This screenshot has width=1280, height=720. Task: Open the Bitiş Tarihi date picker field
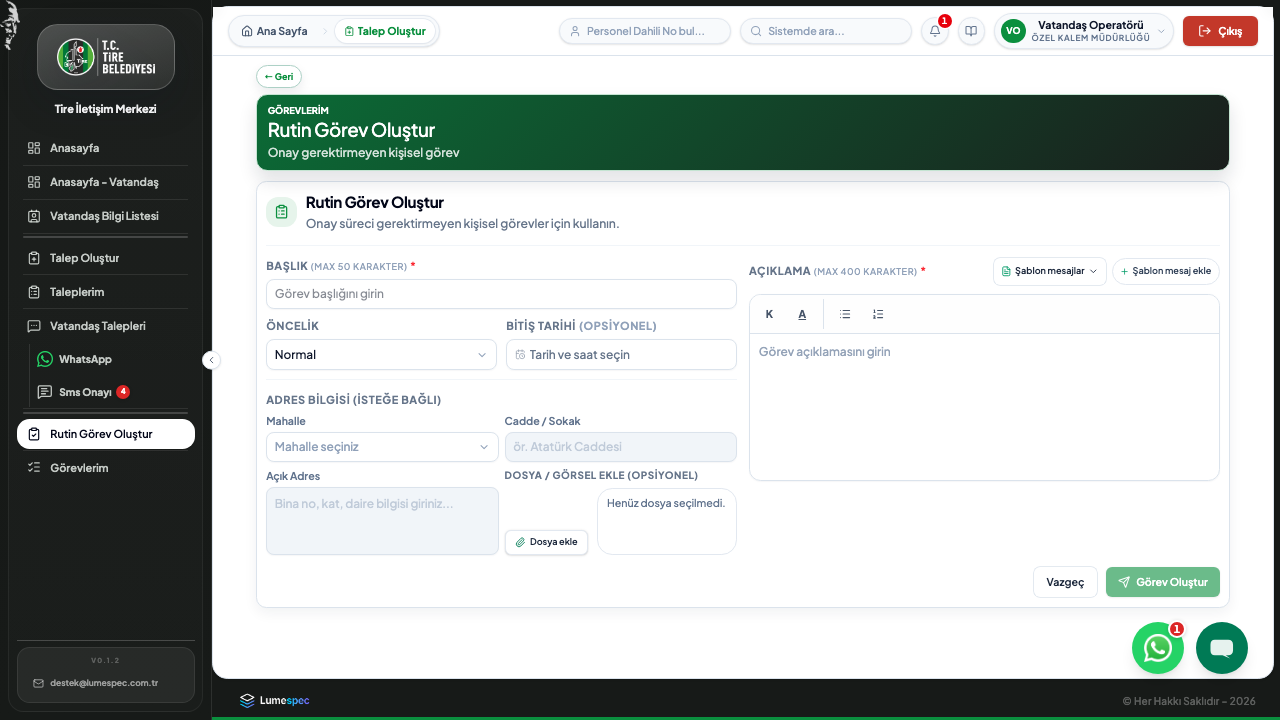621,355
